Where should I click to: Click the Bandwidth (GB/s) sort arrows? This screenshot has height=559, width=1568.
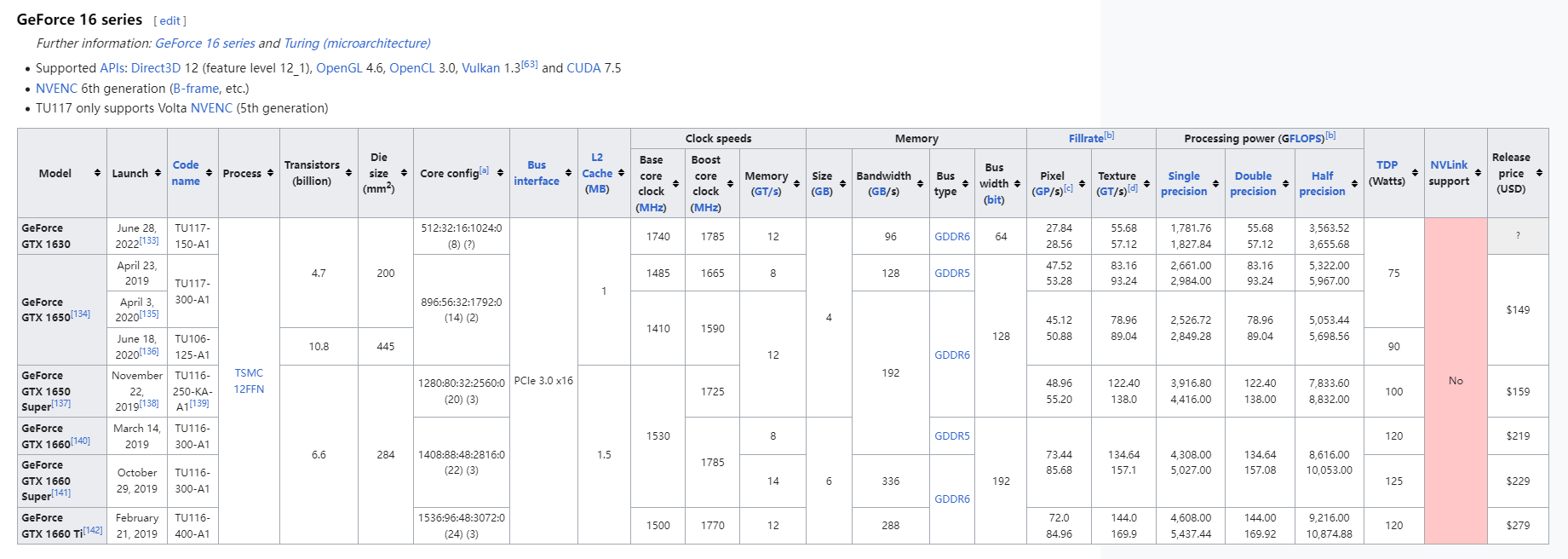click(920, 184)
